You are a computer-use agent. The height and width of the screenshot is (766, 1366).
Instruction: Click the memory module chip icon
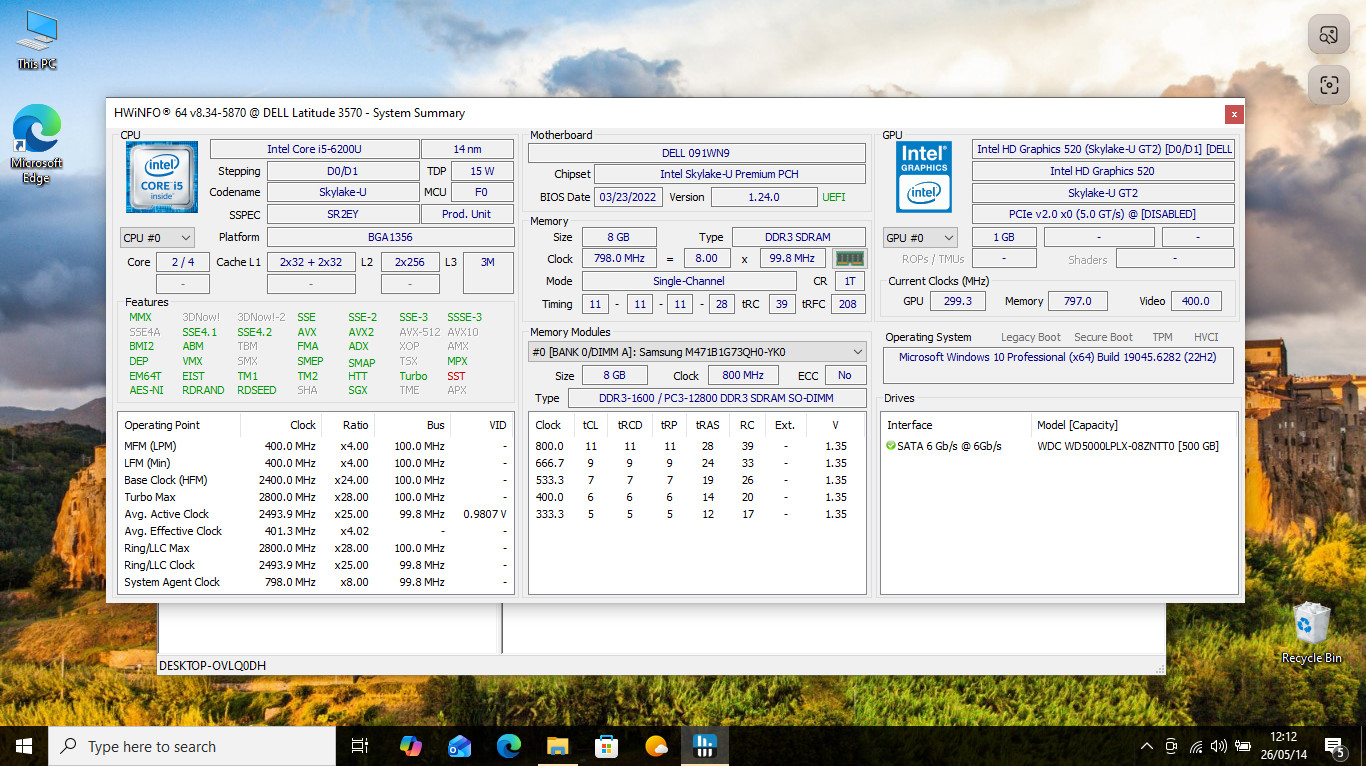coord(849,259)
